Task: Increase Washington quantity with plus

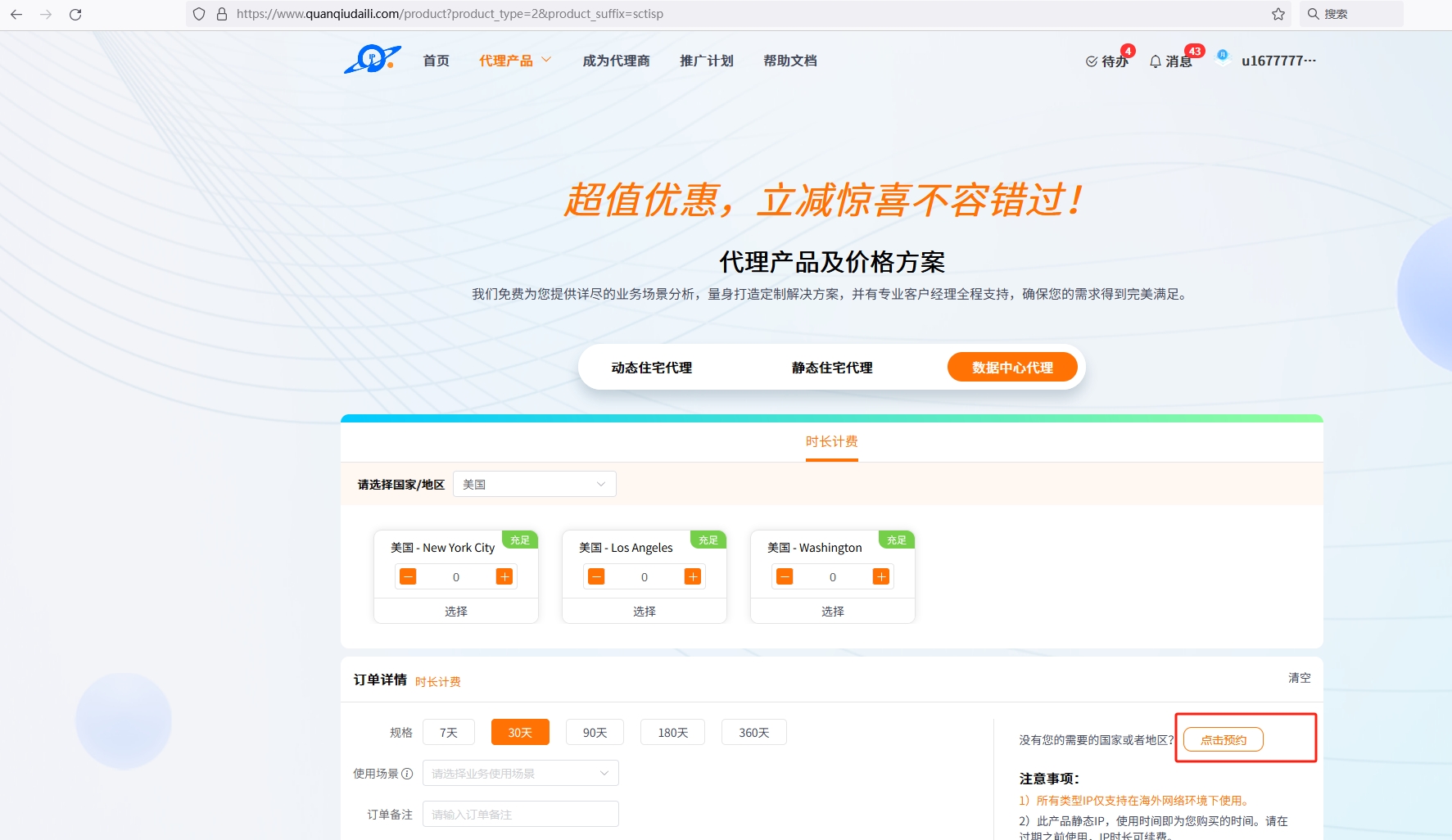Action: click(881, 576)
